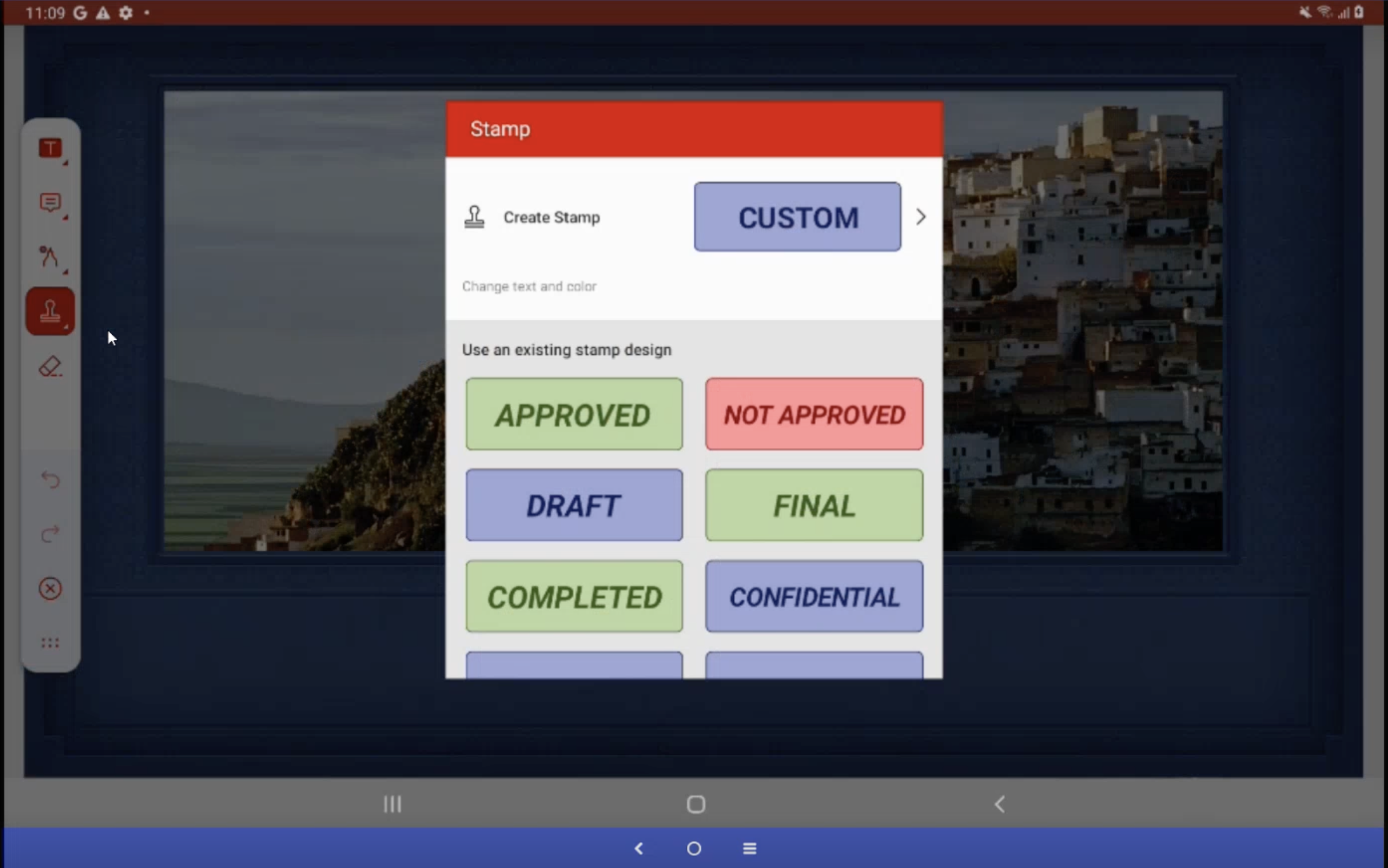The height and width of the screenshot is (868, 1388).
Task: Open custom stamp editor chevron
Action: coord(921,217)
